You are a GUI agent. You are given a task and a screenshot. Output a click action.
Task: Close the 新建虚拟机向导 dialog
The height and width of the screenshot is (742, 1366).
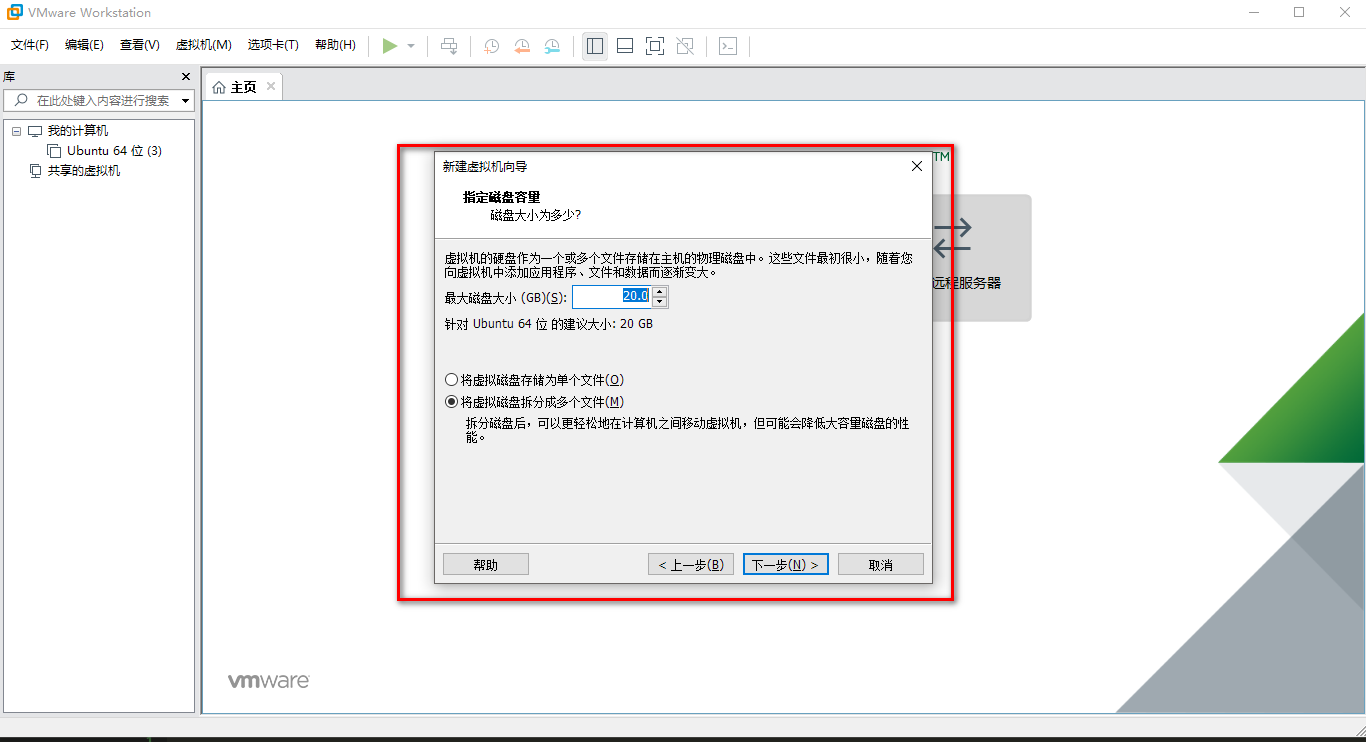pyautogui.click(x=917, y=166)
